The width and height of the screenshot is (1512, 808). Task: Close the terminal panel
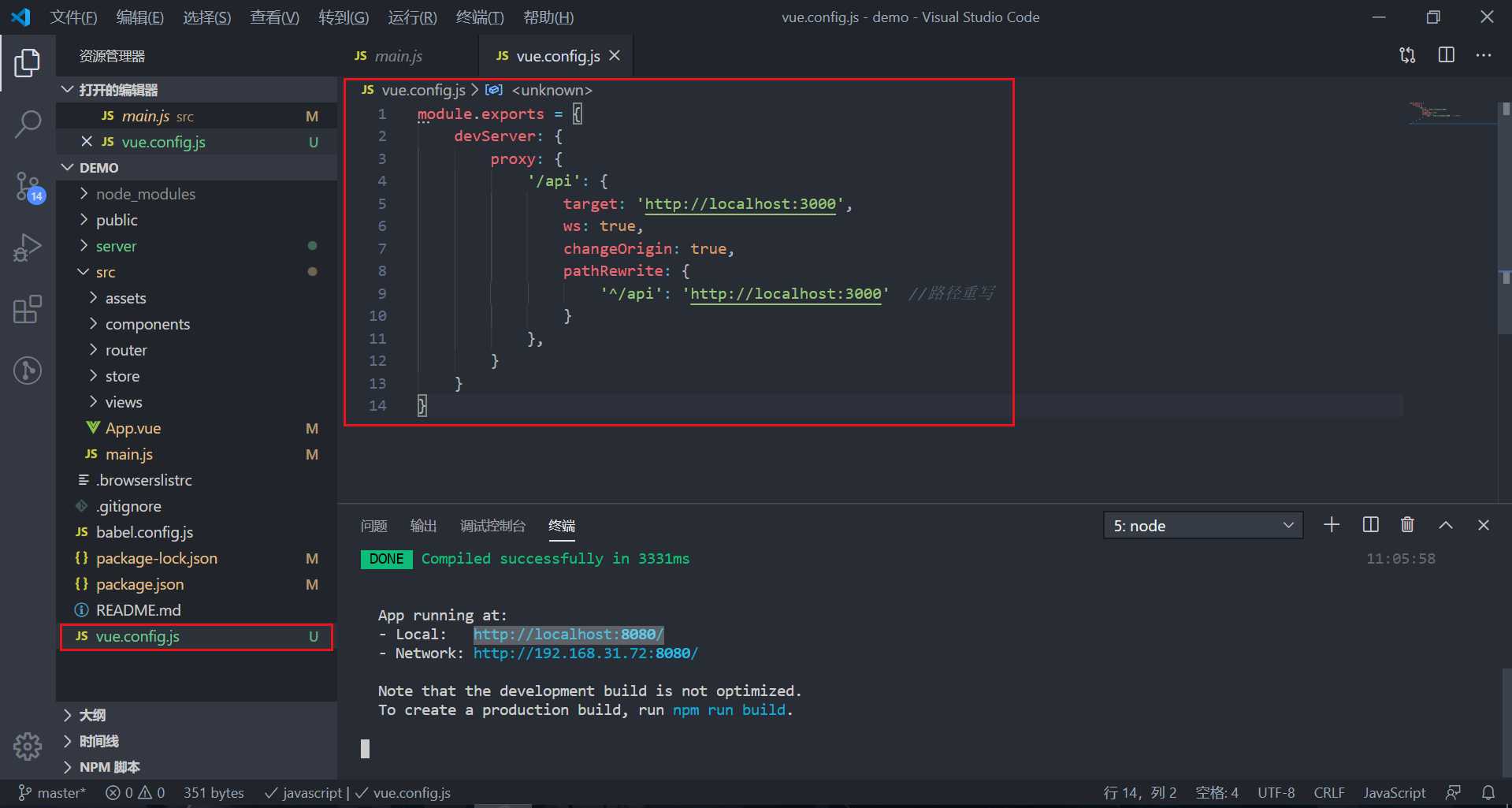point(1484,525)
